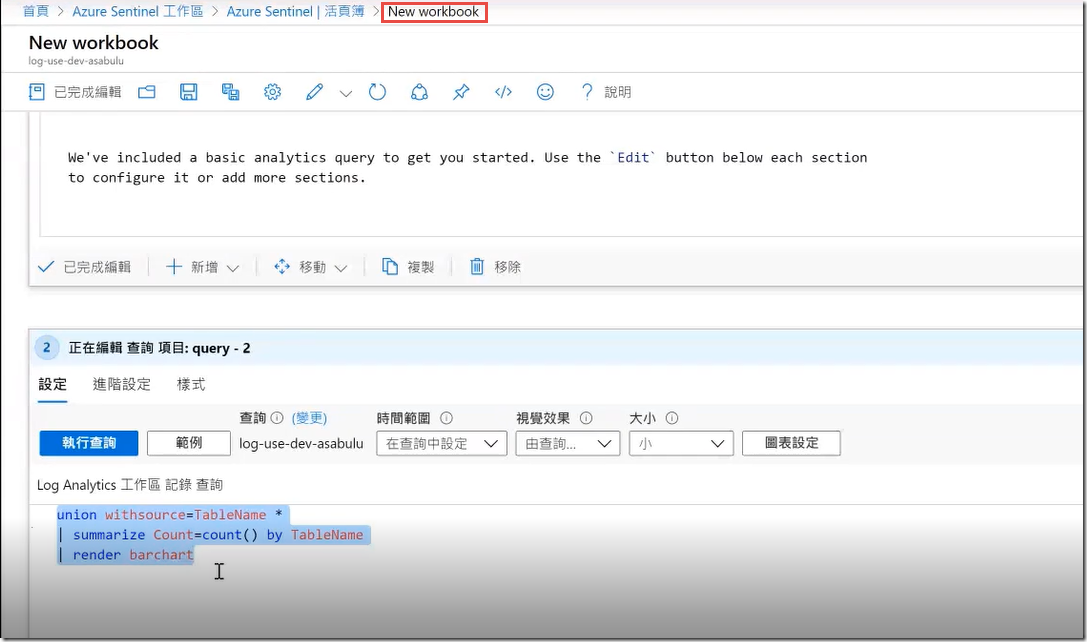
Task: Open Azure Sentinel 工作區 breadcrumb
Action: 138,11
